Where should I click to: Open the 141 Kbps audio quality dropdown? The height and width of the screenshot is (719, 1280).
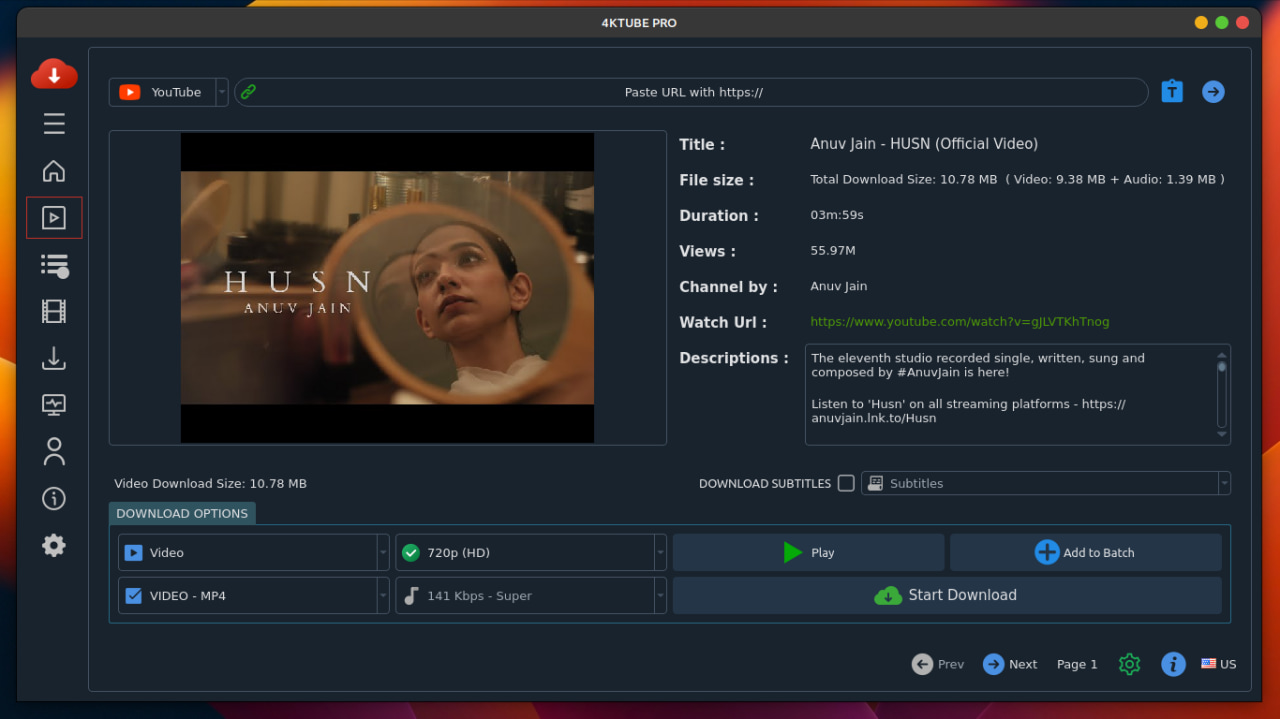click(x=531, y=596)
